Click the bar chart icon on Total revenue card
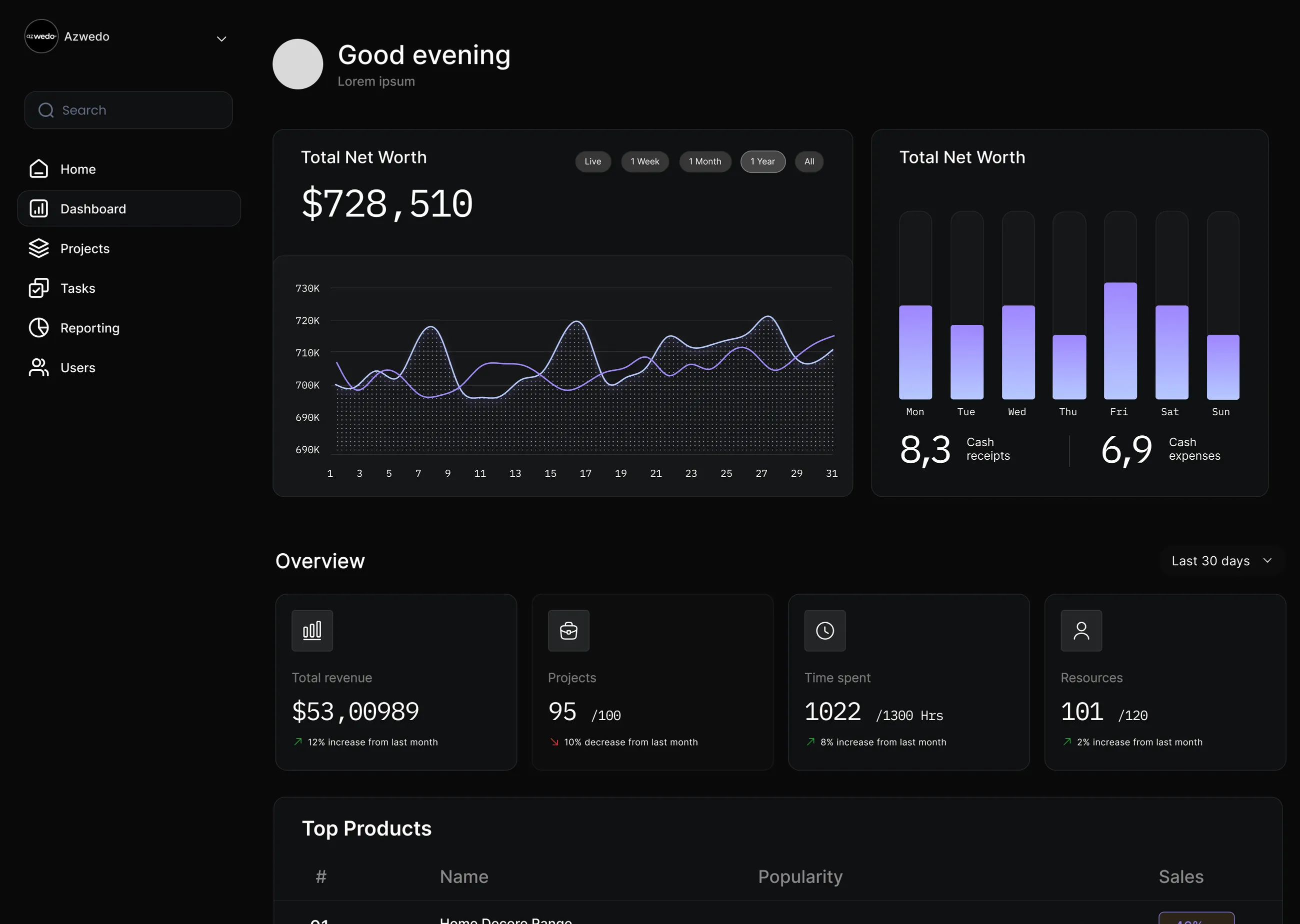 312,631
